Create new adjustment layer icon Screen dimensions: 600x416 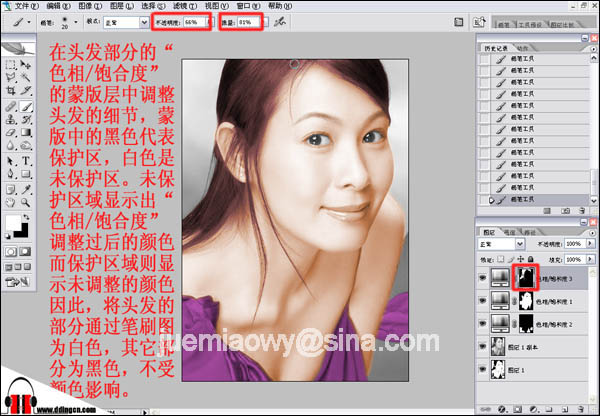click(x=534, y=409)
